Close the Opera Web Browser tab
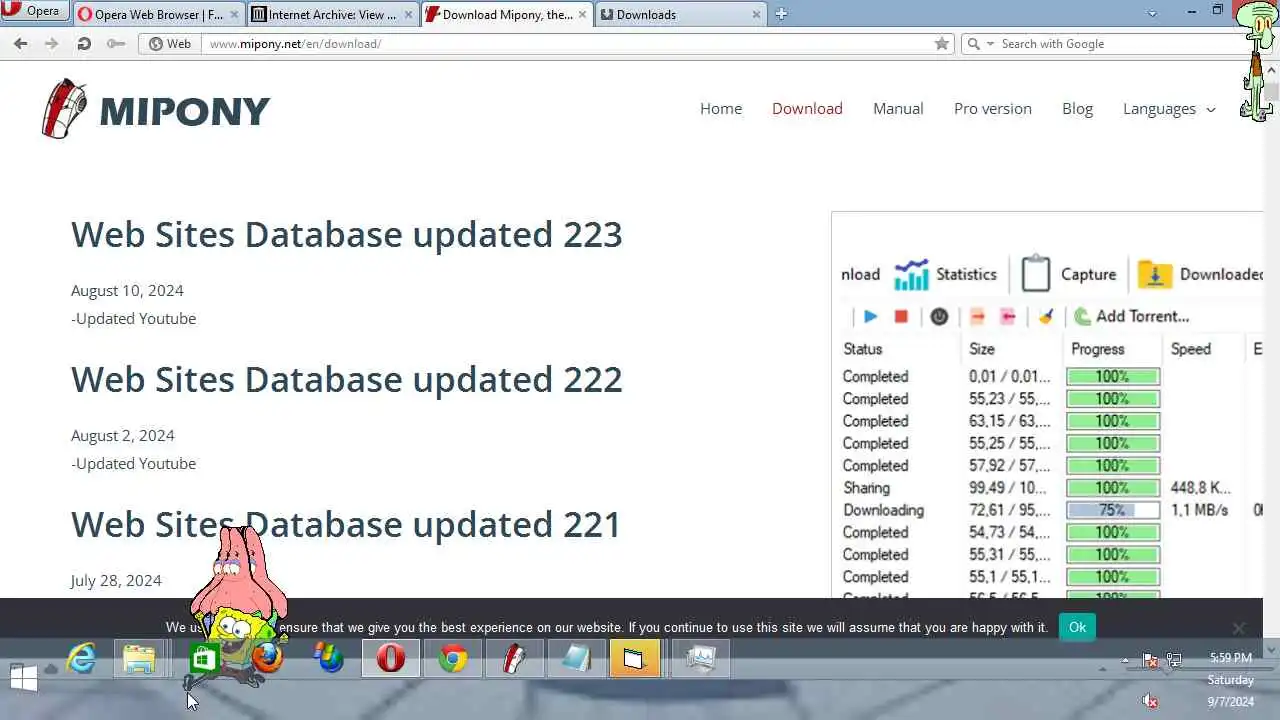This screenshot has width=1280, height=720. (234, 15)
